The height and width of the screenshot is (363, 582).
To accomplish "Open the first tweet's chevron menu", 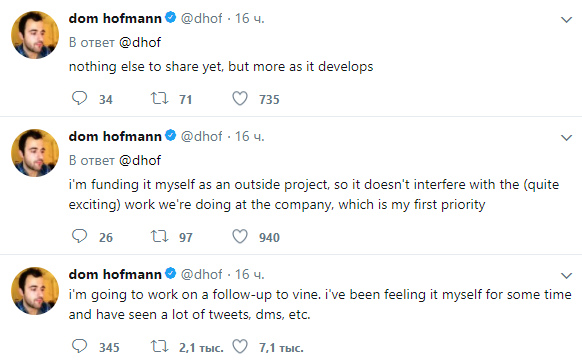I will point(566,20).
